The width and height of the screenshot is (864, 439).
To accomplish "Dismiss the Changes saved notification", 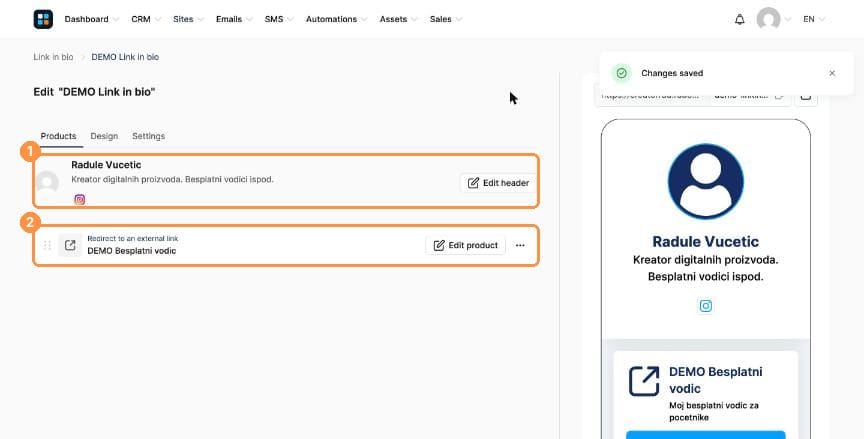I will coord(832,73).
